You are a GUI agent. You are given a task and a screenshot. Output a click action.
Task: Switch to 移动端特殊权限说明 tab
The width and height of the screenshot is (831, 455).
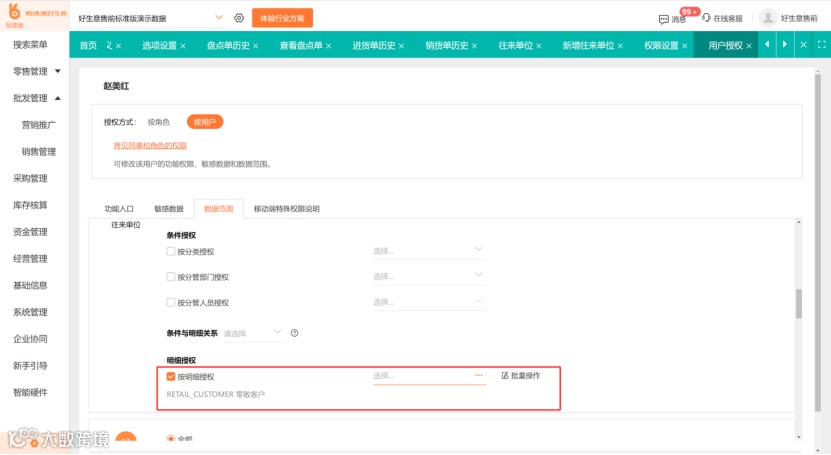point(287,209)
